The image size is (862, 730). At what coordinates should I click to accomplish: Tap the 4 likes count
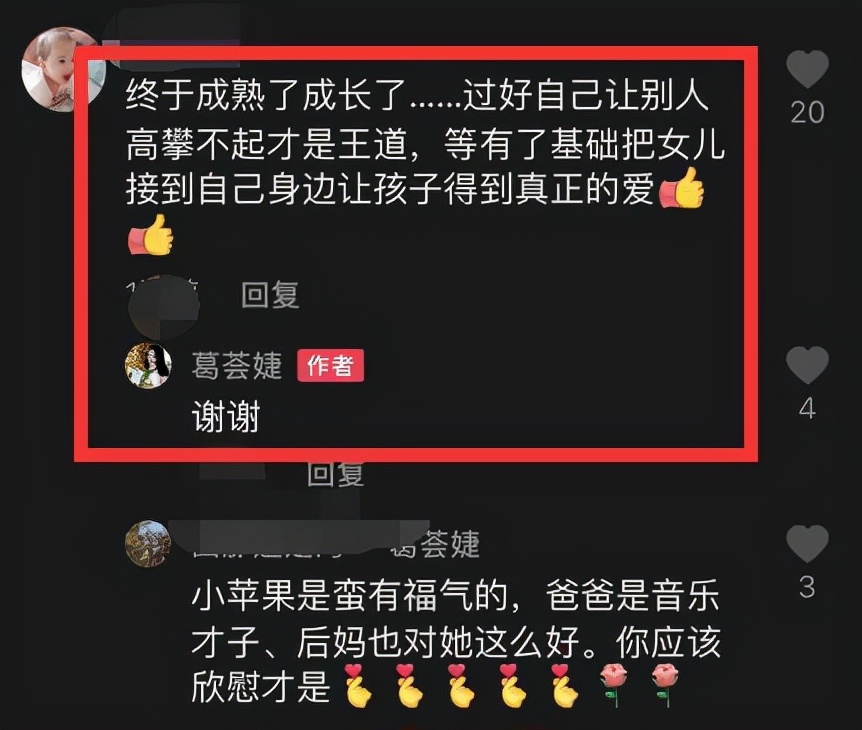(807, 408)
